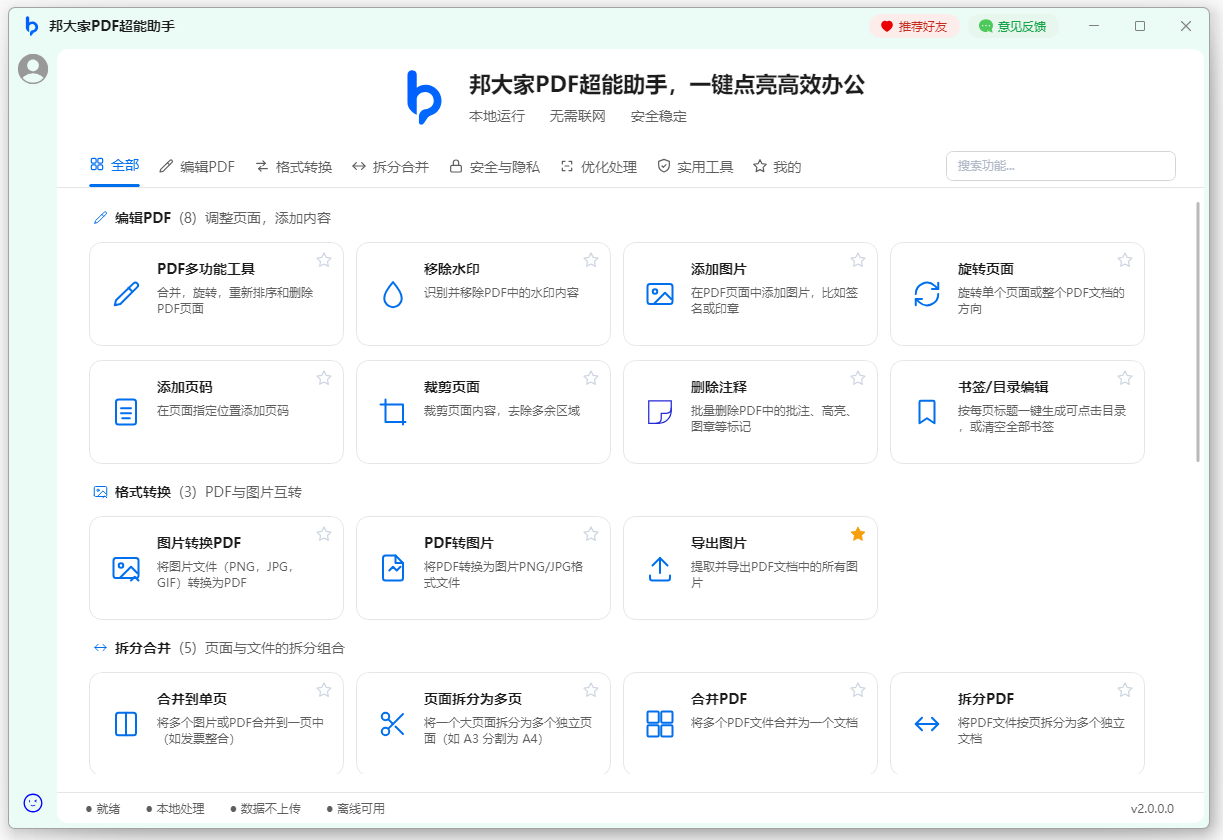
Task: Switch to the 拆分合并 tab
Action: (x=390, y=167)
